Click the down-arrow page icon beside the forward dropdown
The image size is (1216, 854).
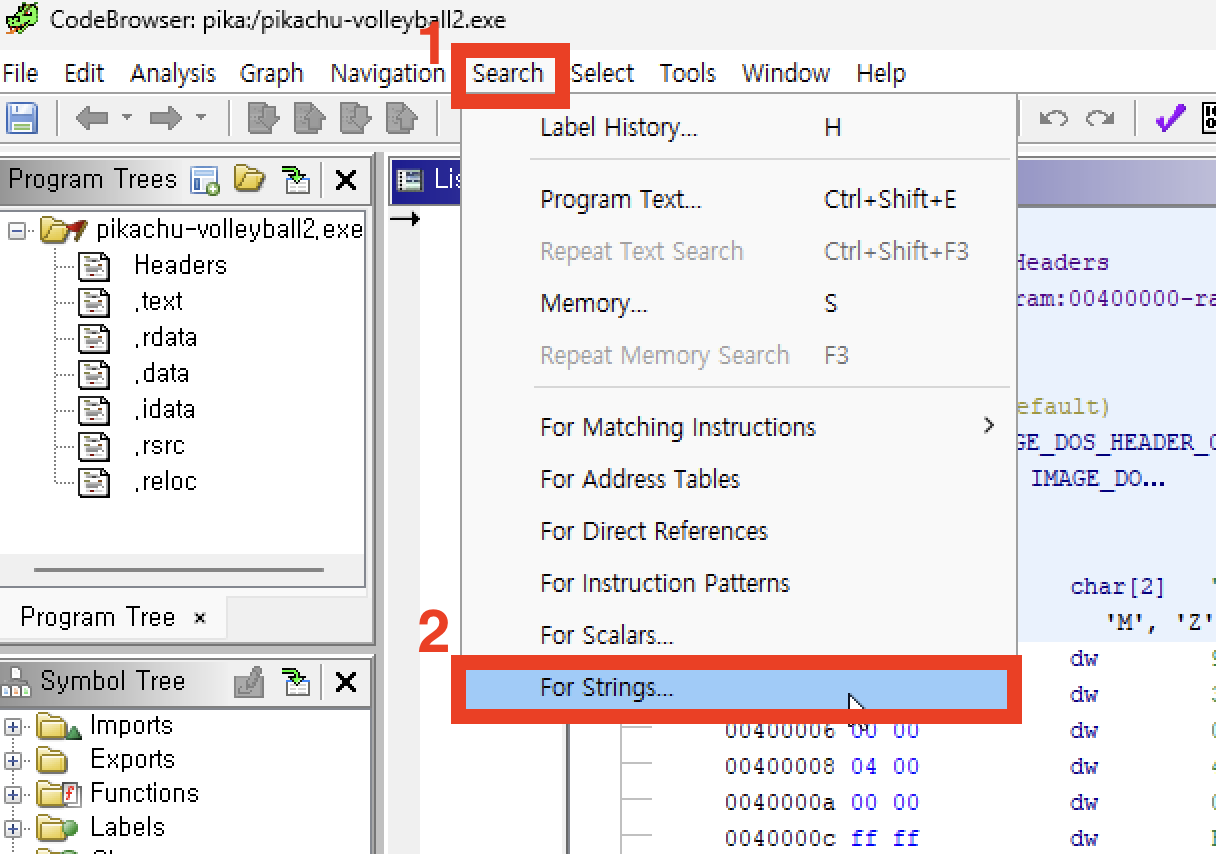click(x=263, y=119)
